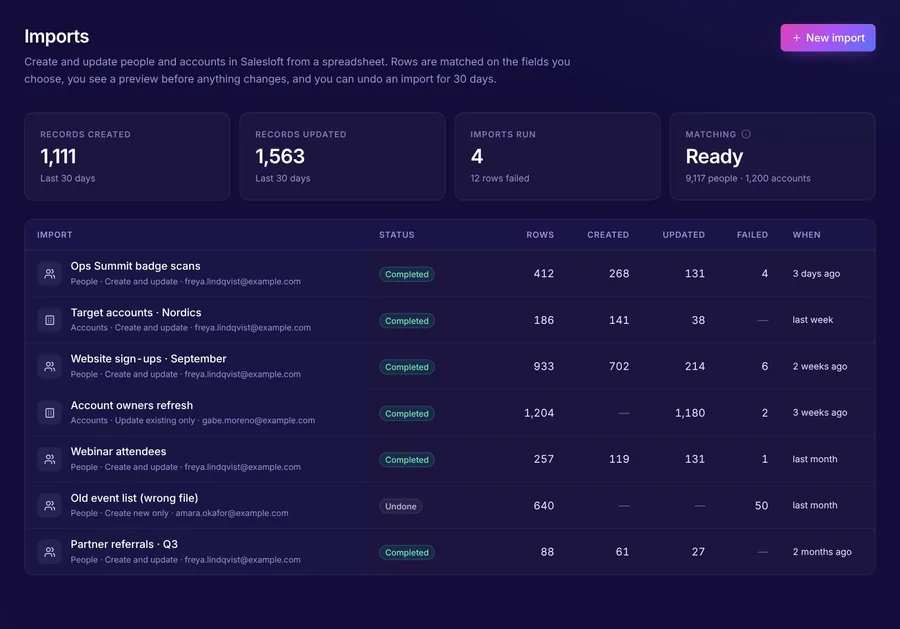Screen dimensions: 900x629
Task: Click people icon for Website sign-ups September
Action: 50,366
